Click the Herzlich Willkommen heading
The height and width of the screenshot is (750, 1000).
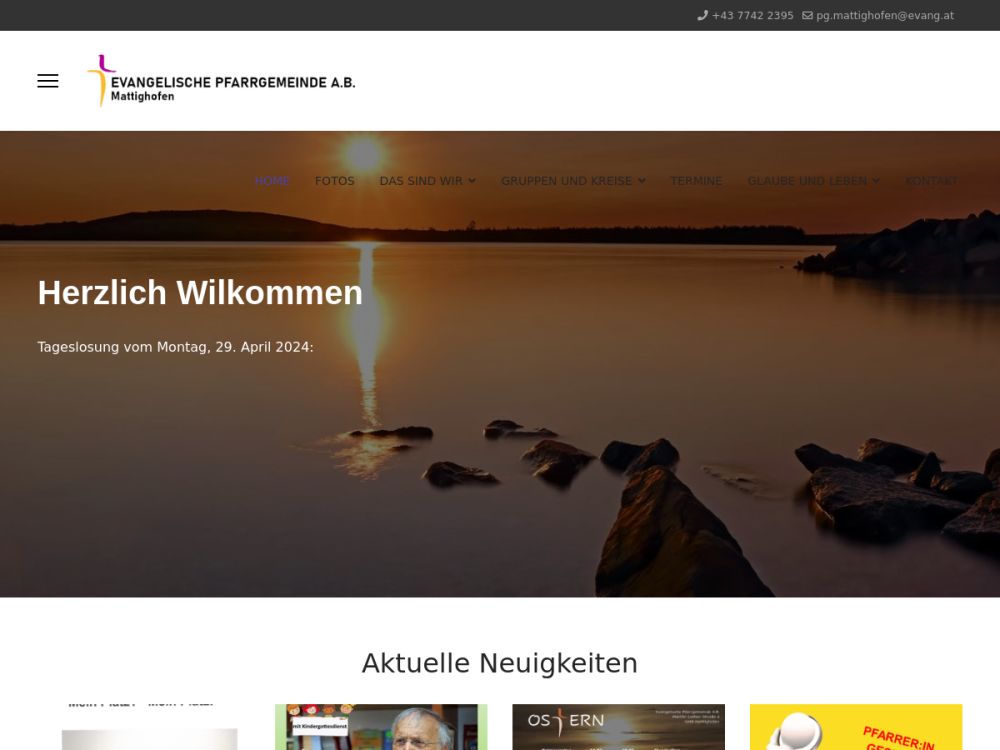point(200,293)
